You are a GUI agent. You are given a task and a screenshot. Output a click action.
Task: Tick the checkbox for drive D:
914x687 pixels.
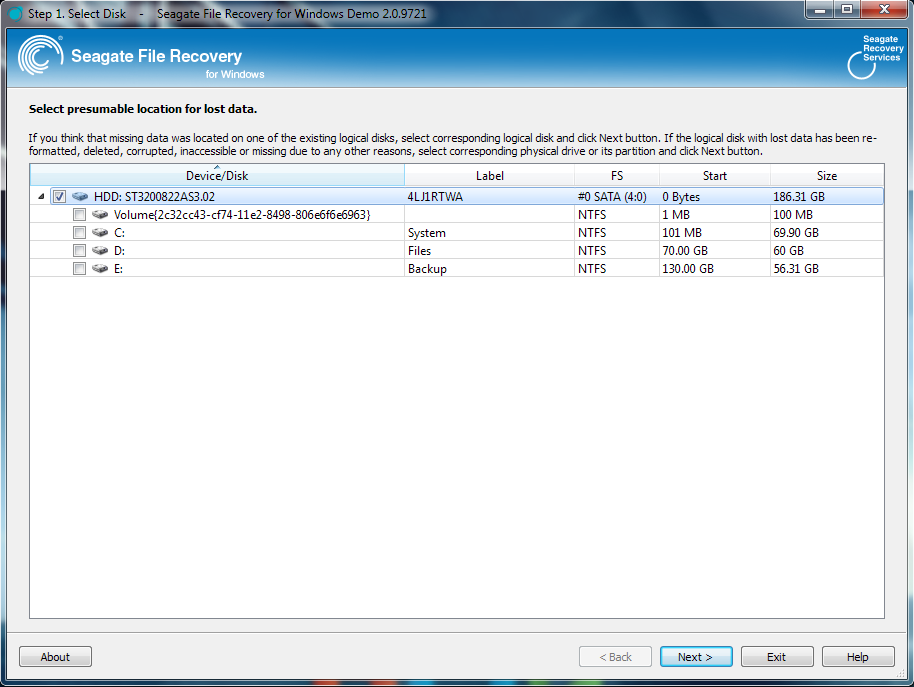point(79,251)
